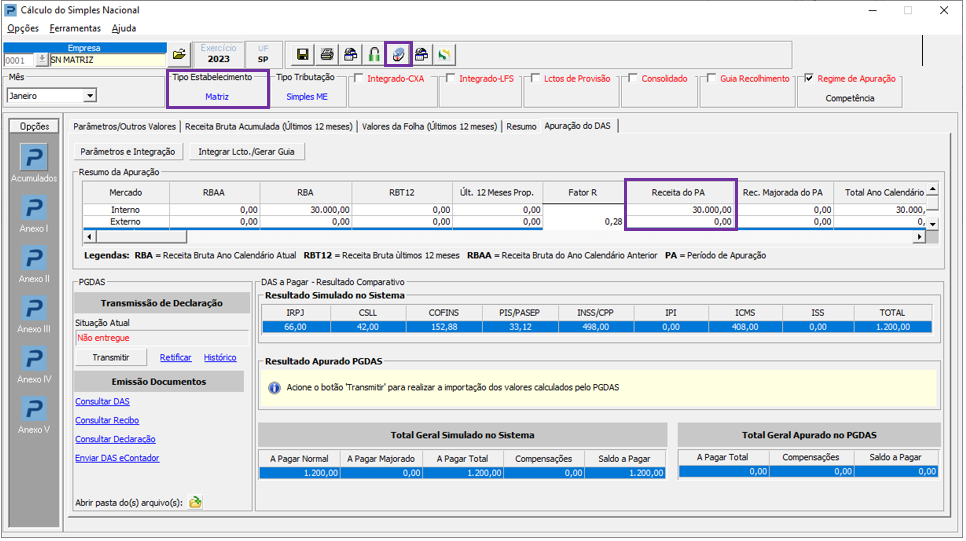Open the Consultar DAS link
The width and height of the screenshot is (966, 541).
102,402
